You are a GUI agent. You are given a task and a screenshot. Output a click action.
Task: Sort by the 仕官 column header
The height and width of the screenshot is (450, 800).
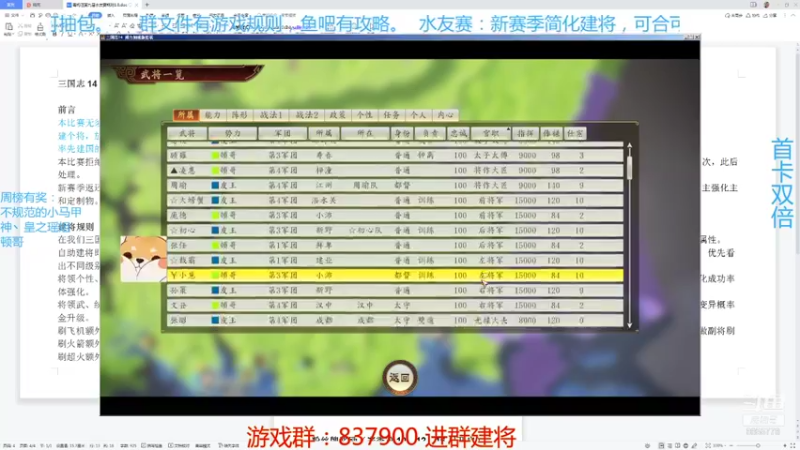(x=576, y=133)
